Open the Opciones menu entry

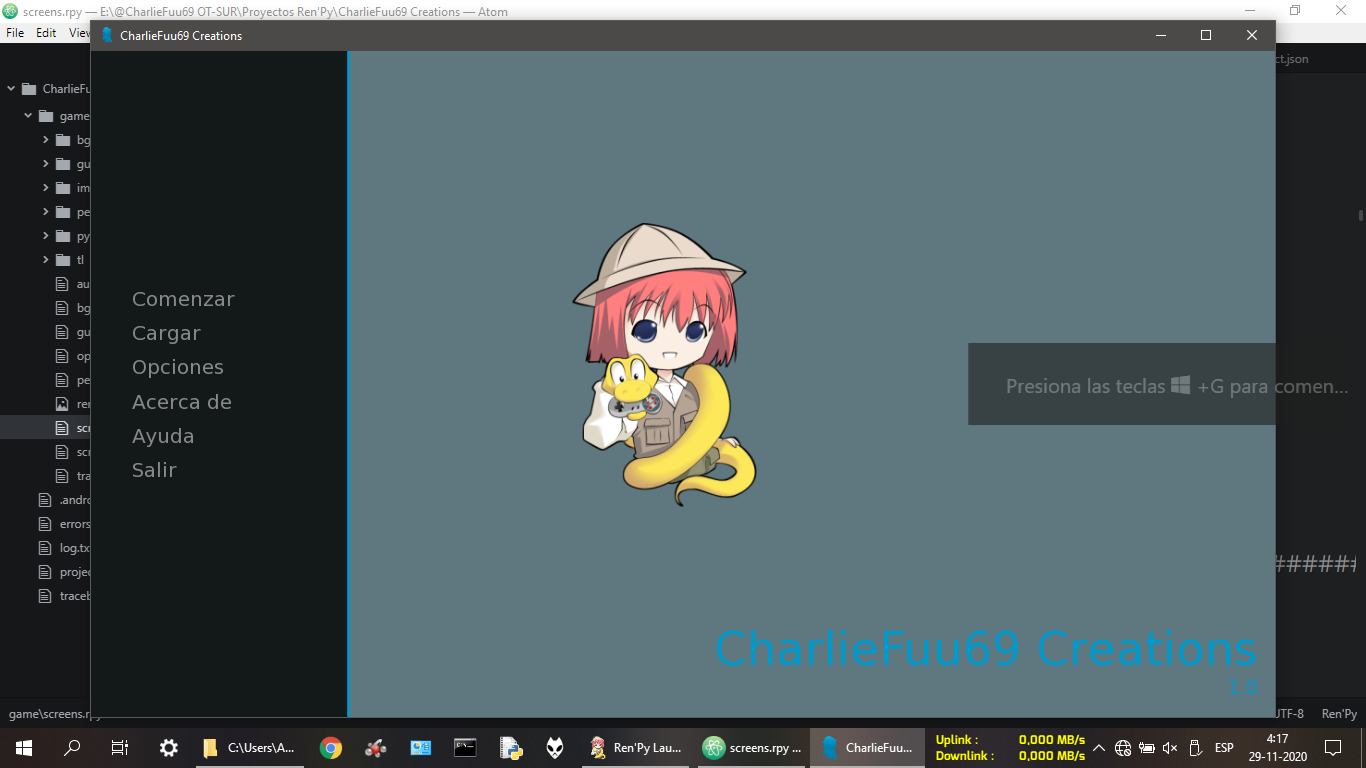[177, 367]
